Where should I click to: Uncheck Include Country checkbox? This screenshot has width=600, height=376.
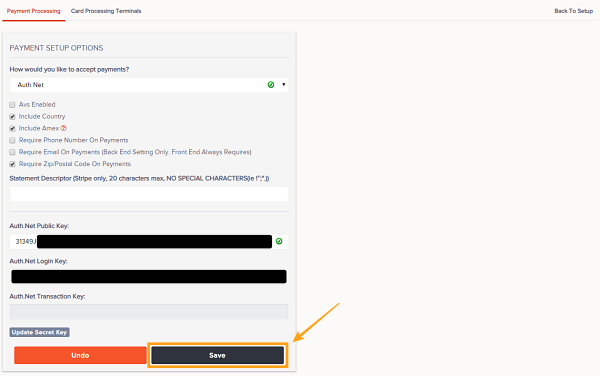coord(12,117)
